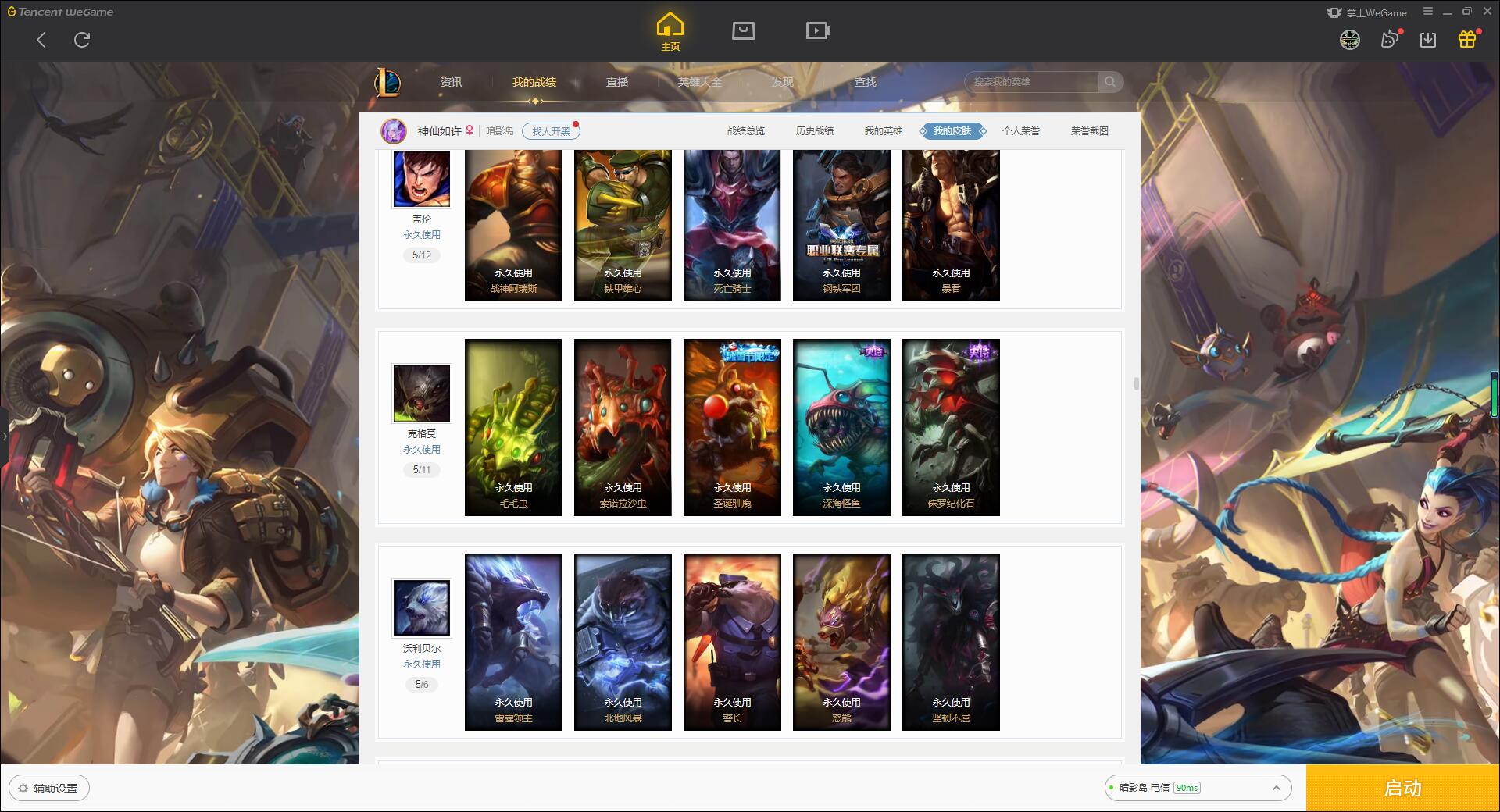Open the 战神阿瑞斯 skin card
1500x812 pixels.
513,225
